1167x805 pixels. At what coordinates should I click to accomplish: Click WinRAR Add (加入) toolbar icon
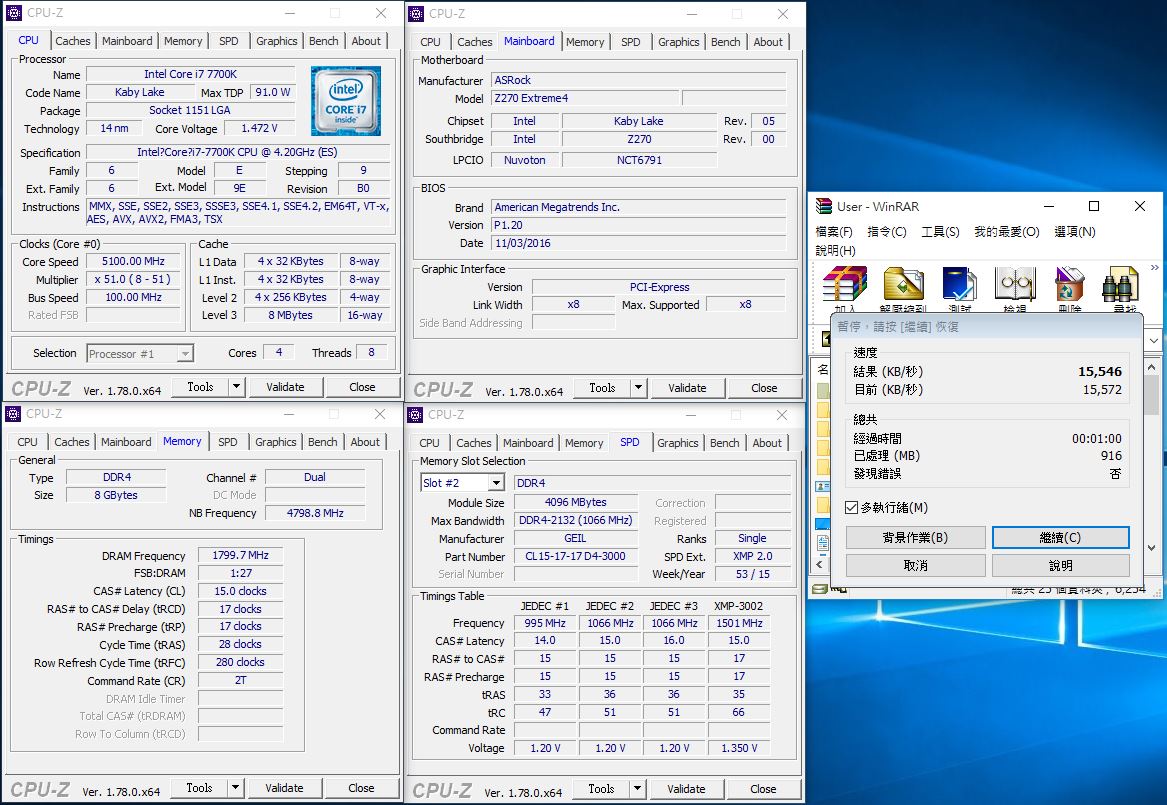point(845,284)
